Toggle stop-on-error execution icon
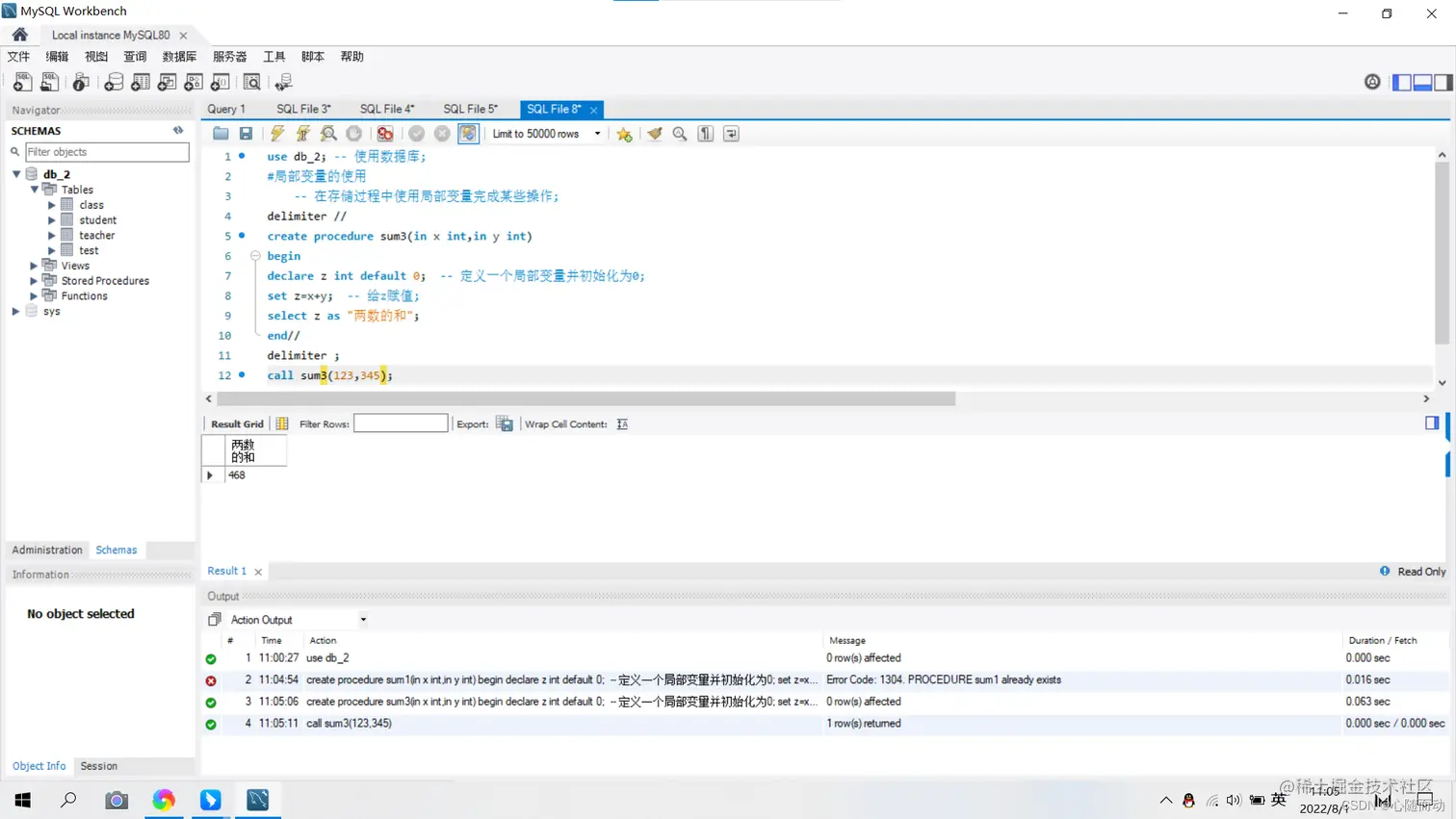Screen dimensions: 1456x819 [385, 134]
